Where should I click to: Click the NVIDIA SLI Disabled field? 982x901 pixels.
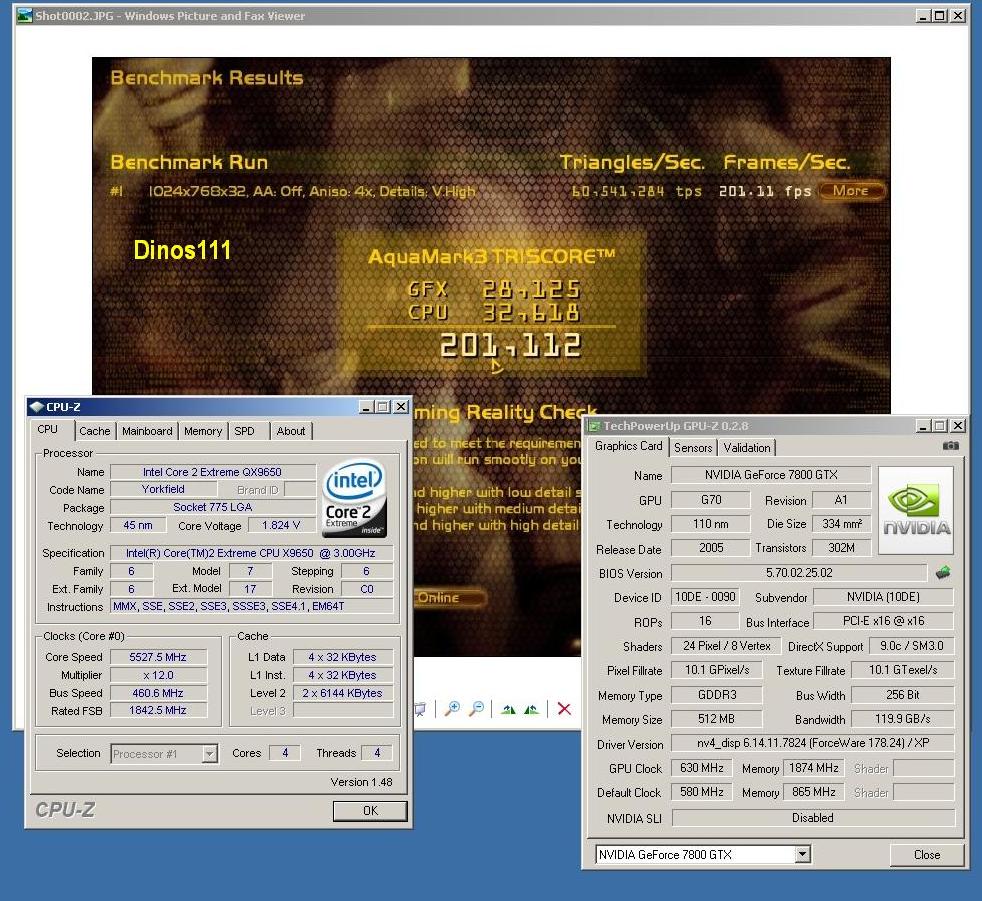813,818
